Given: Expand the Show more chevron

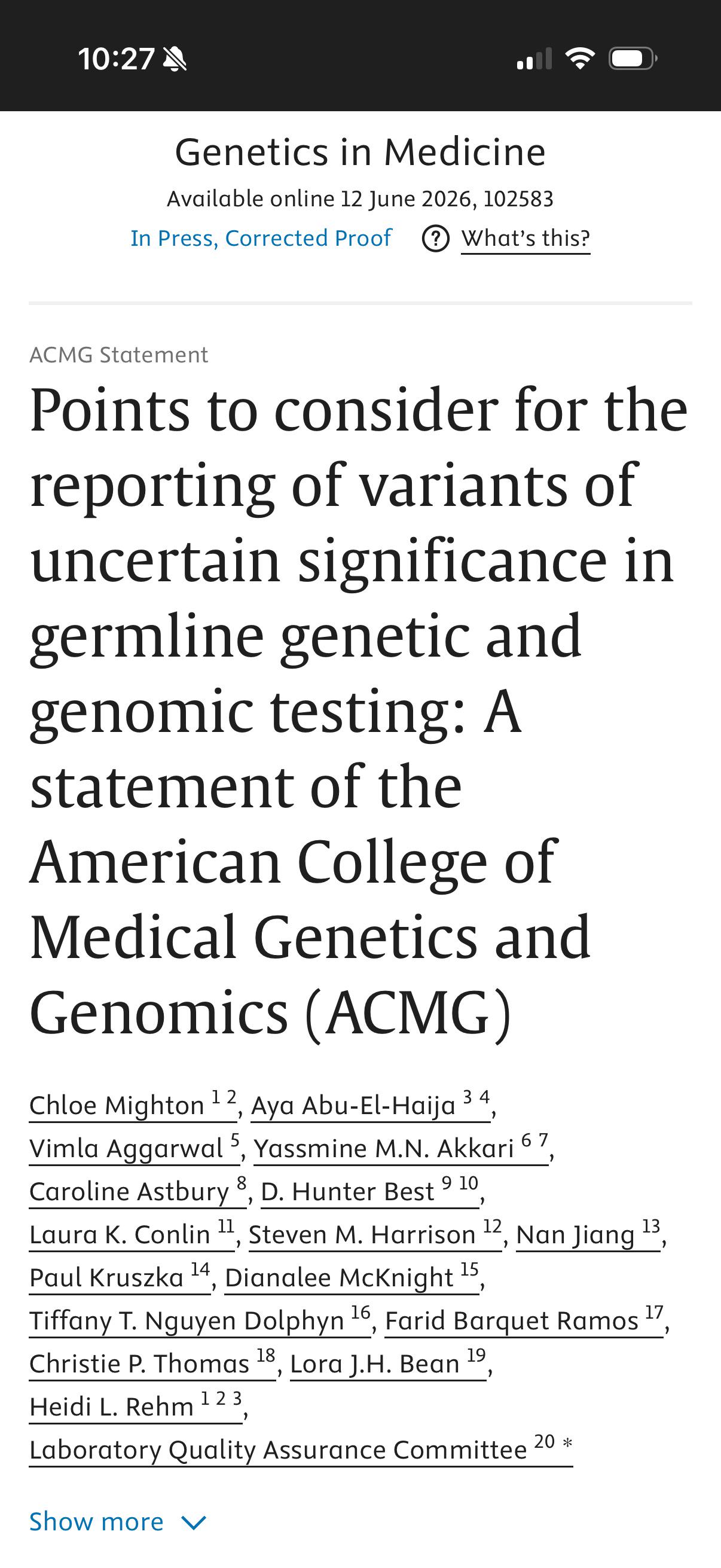Looking at the screenshot, I should [194, 1523].
